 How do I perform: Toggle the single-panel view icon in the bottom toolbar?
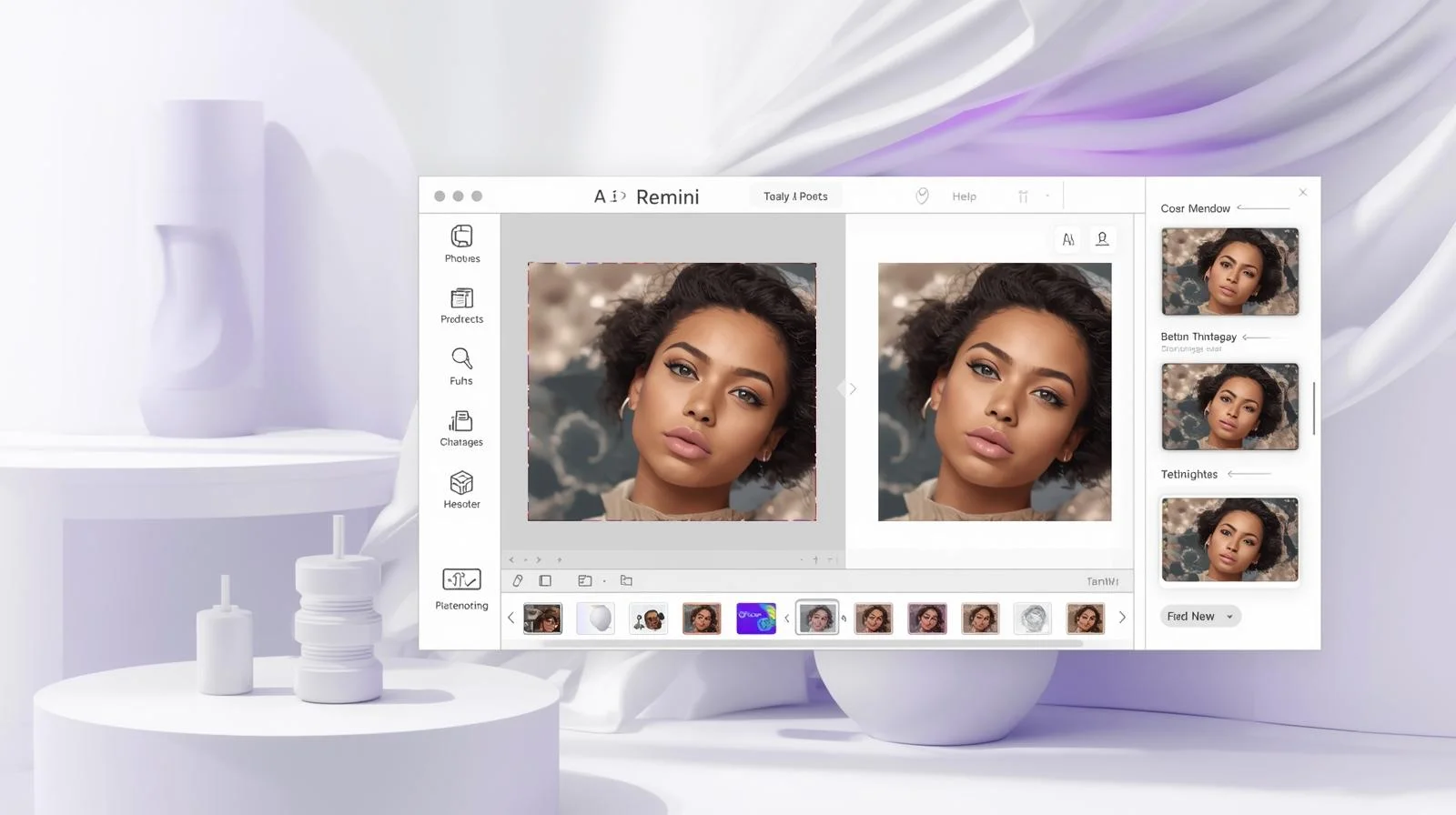click(545, 581)
